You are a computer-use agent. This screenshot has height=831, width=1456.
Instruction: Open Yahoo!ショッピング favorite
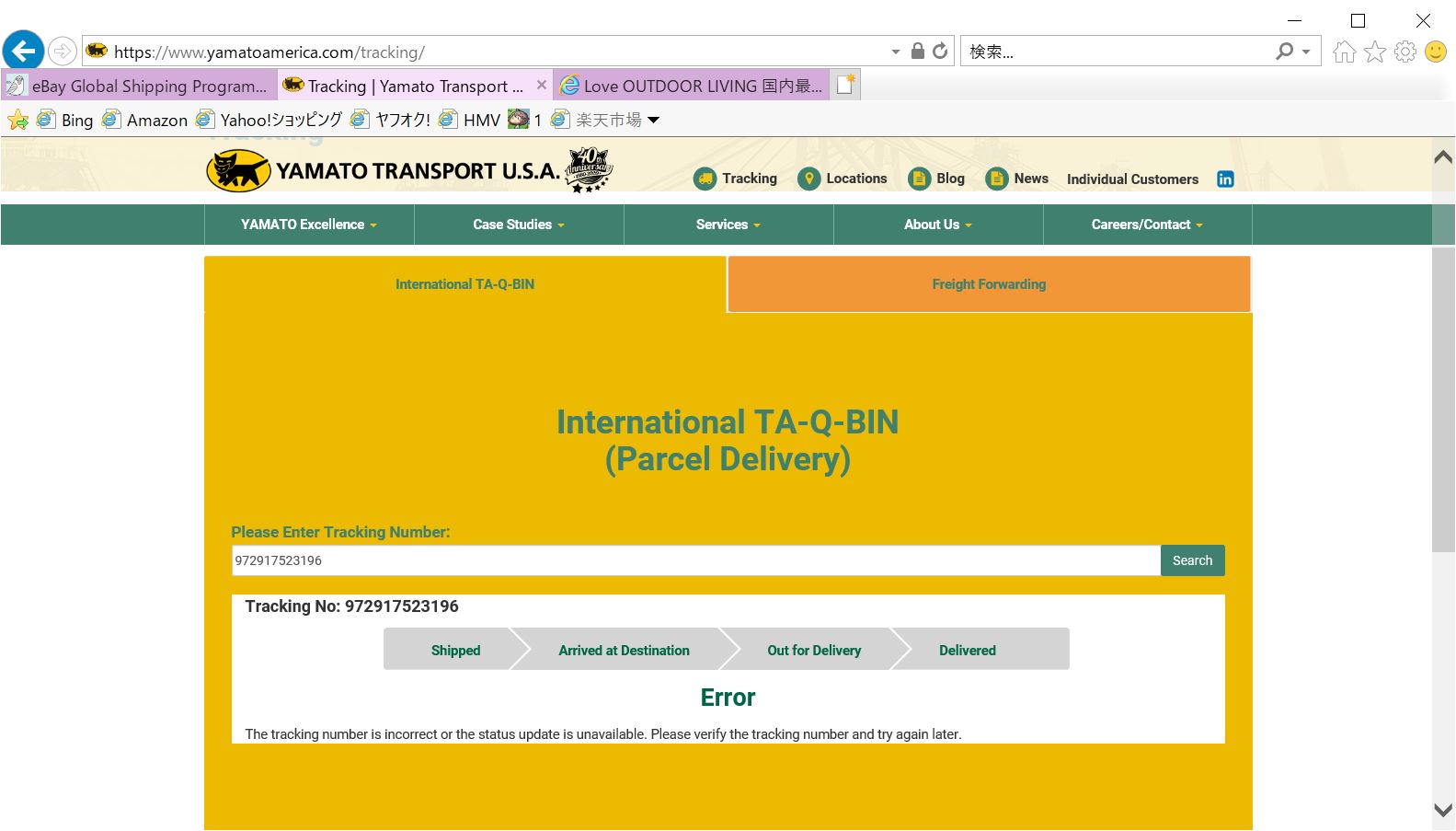tap(269, 120)
